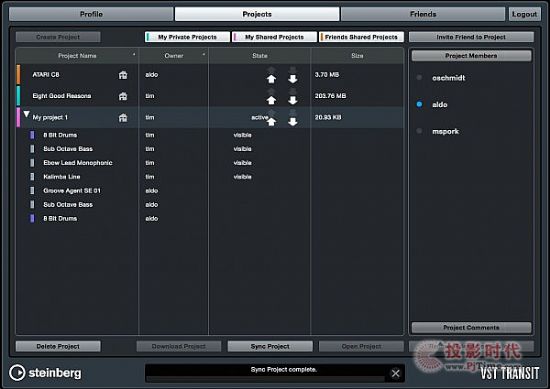Click upload arrow for ATARI C8

tap(271, 79)
